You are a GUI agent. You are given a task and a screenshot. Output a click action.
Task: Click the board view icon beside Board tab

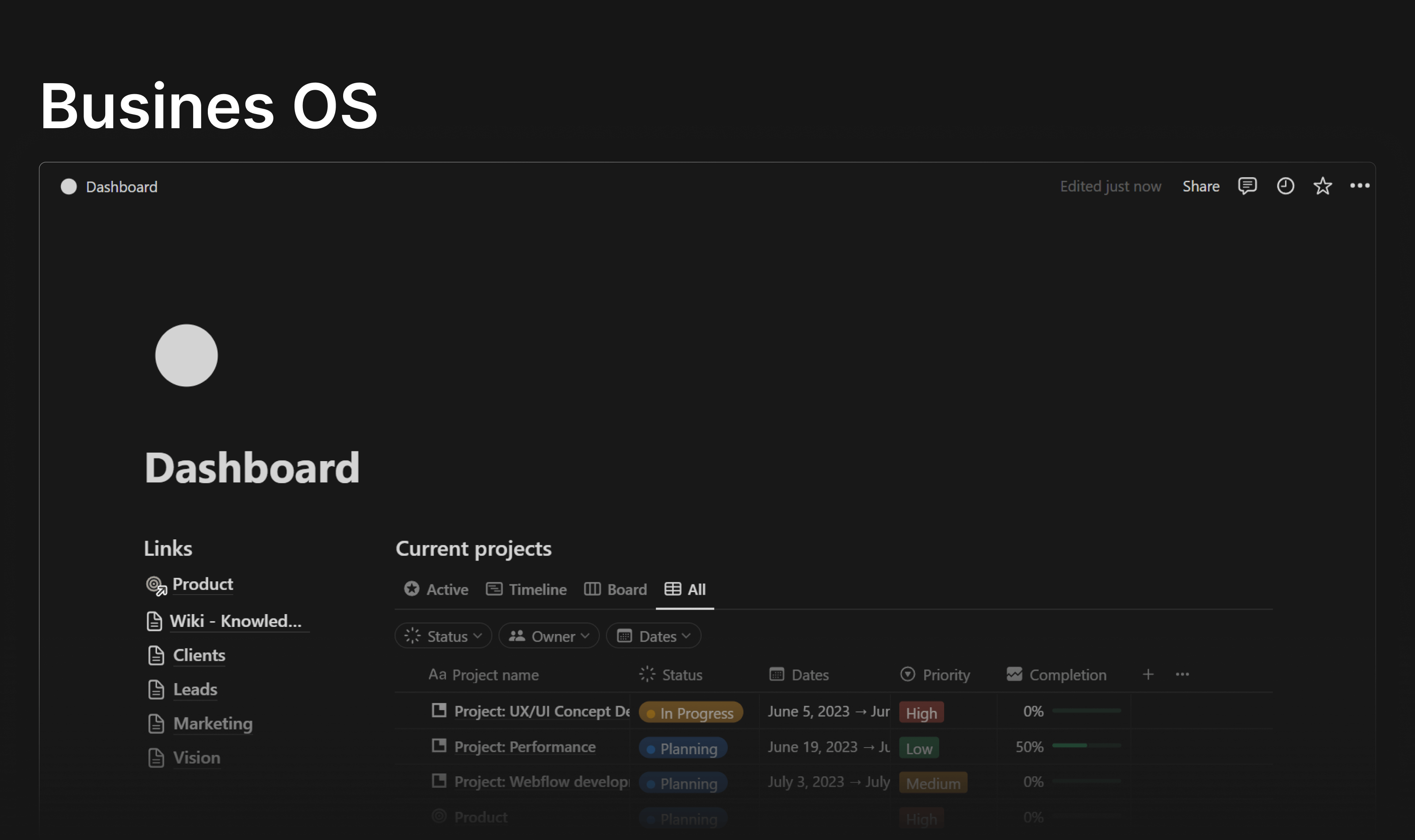click(592, 589)
